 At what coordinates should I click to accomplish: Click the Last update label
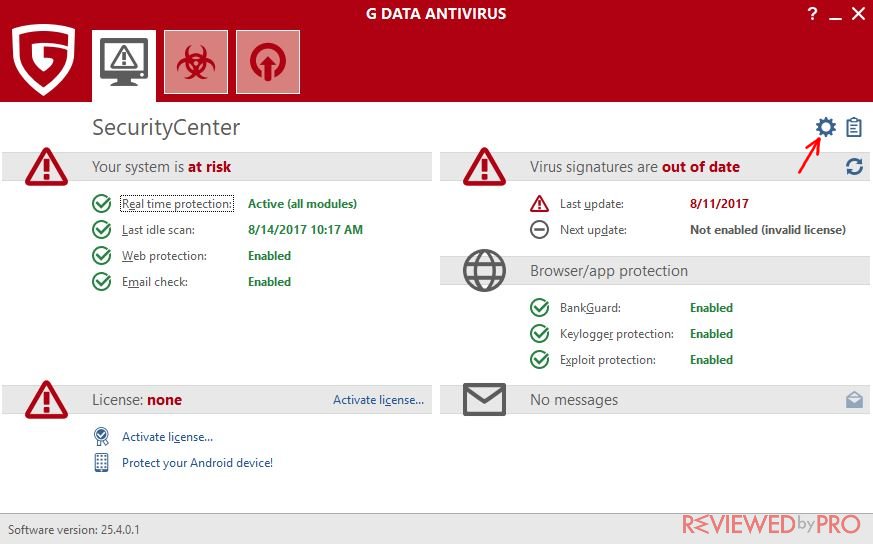tap(592, 204)
